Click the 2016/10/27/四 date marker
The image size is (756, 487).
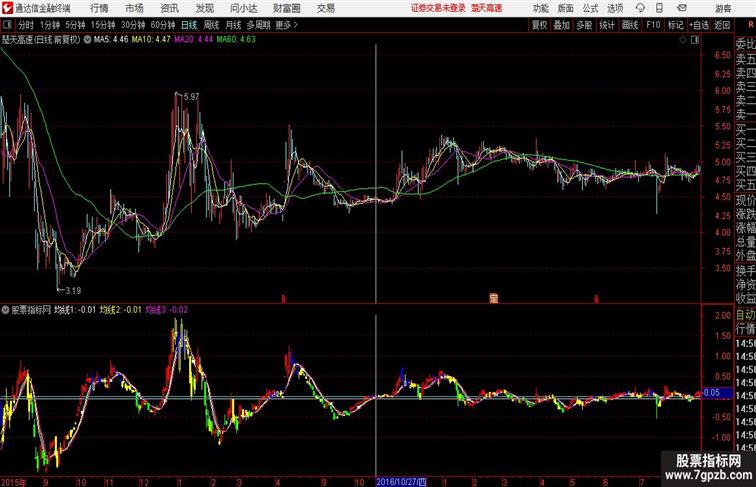(401, 482)
